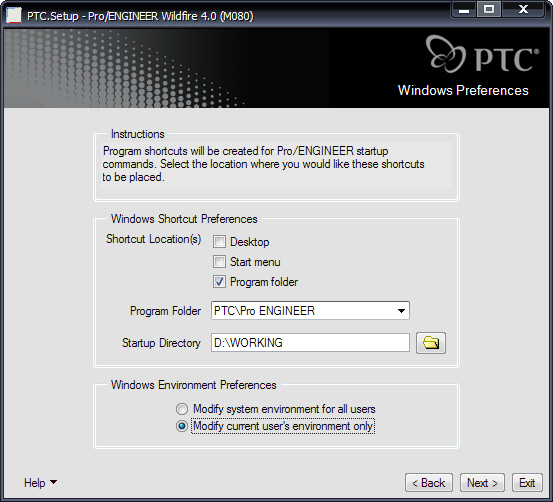
Task: Click the Startup Directory label
Action: [x=161, y=343]
